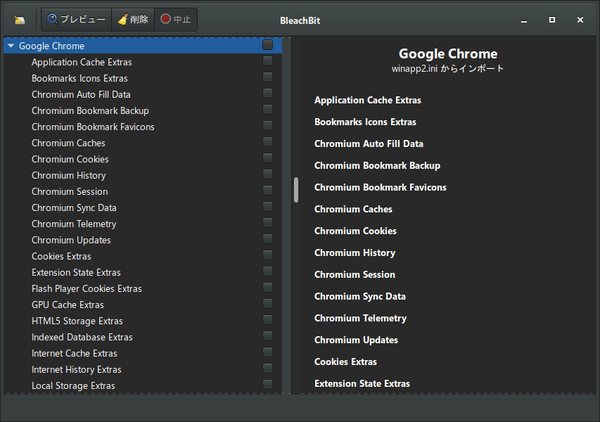Viewport: 600px width, 422px height.
Task: Select Chromium Caches tree row
Action: [143, 143]
